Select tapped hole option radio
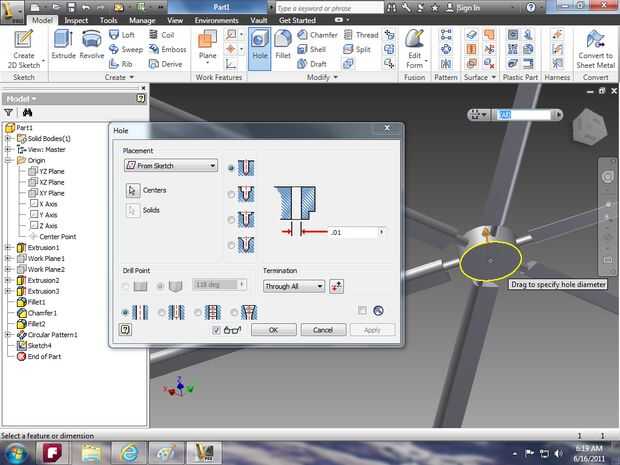This screenshot has width=620, height=465. (x=198, y=312)
